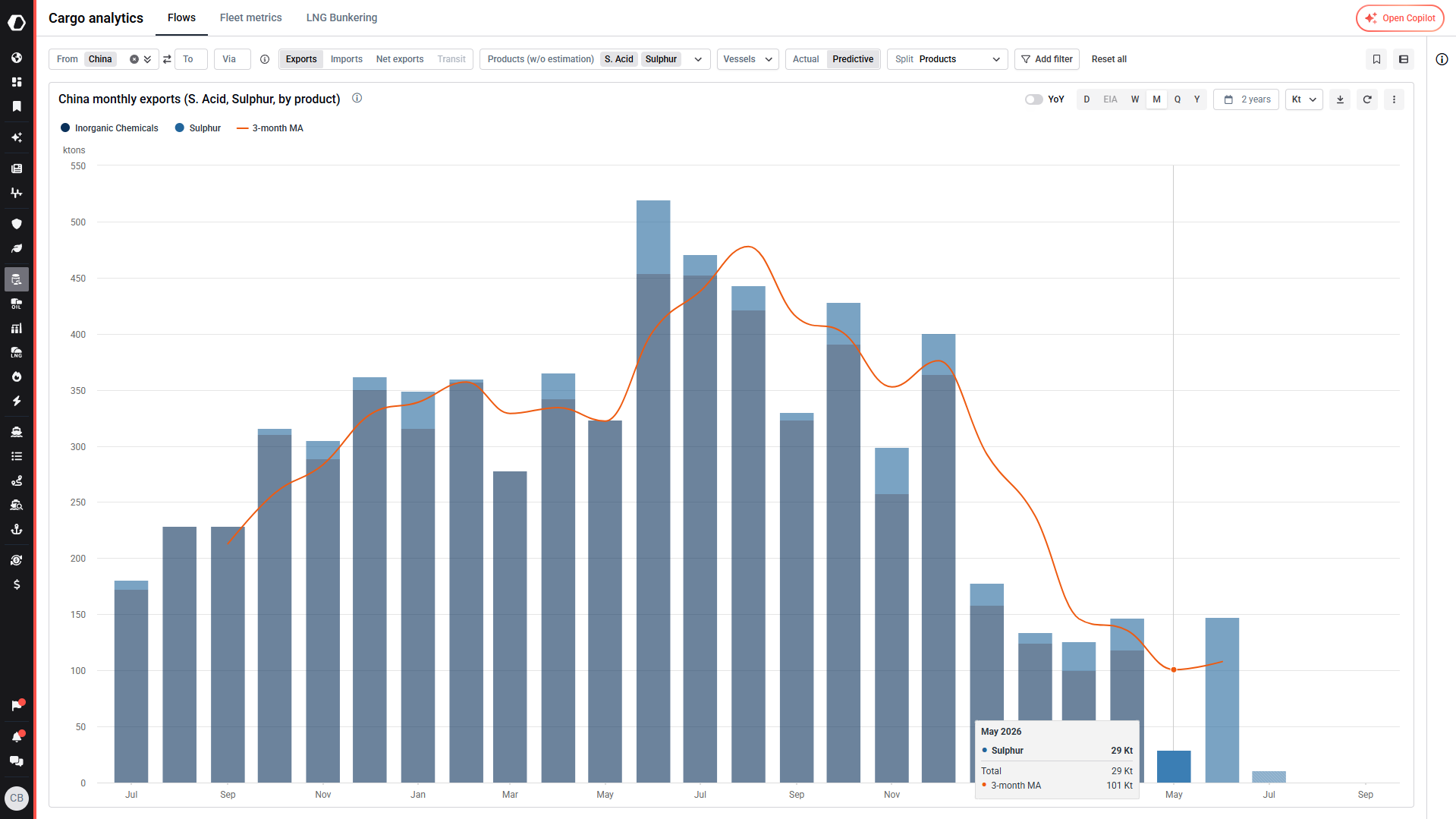Toggle the table layout view icon
The width and height of the screenshot is (1456, 819).
[x=1404, y=59]
